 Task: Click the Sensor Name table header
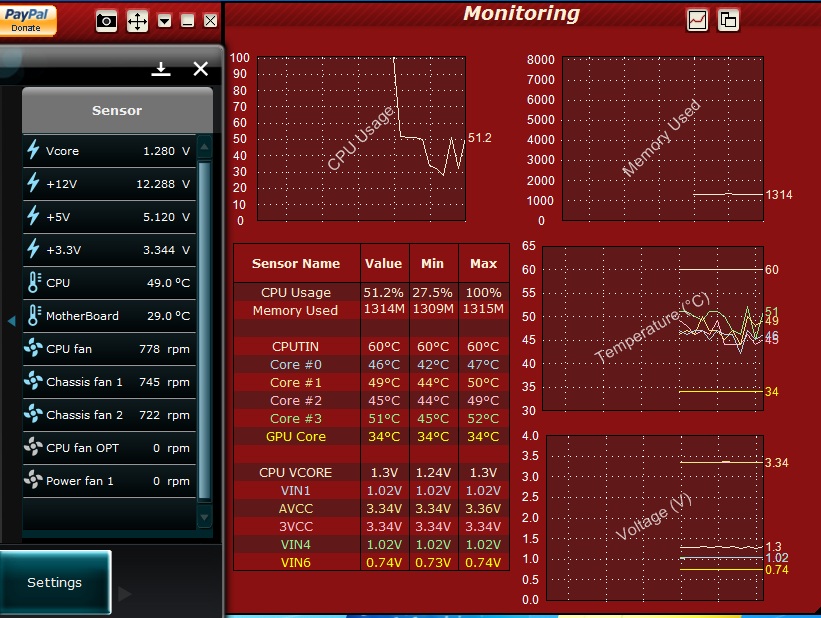pyautogui.click(x=296, y=264)
